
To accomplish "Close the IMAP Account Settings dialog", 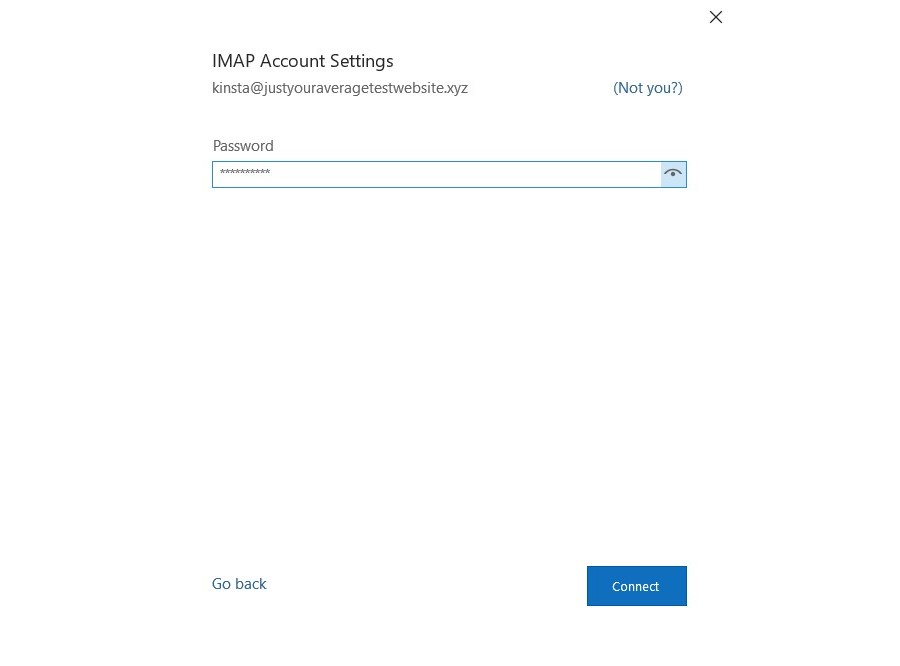I will (715, 17).
